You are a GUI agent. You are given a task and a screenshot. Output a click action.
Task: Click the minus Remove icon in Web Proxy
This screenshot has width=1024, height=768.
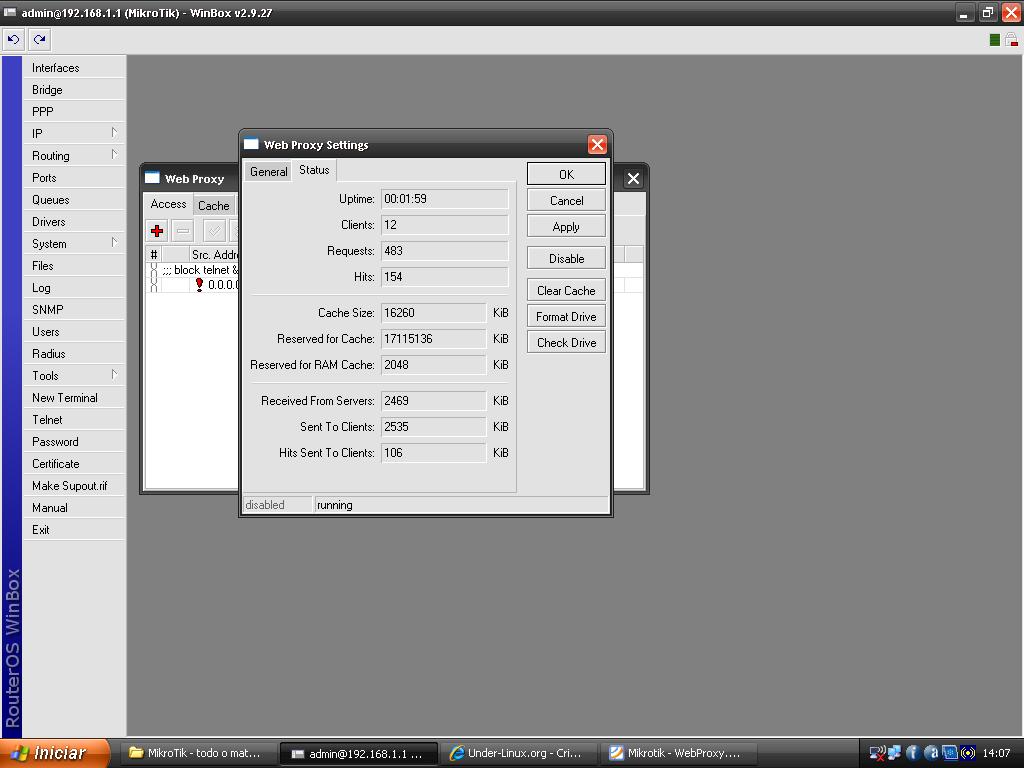pos(184,231)
